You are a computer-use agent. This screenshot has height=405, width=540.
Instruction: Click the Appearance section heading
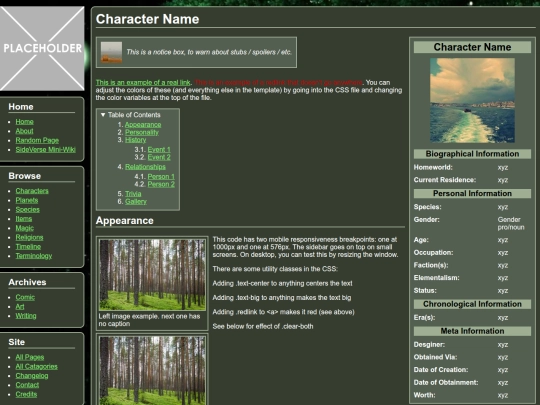[x=125, y=220]
